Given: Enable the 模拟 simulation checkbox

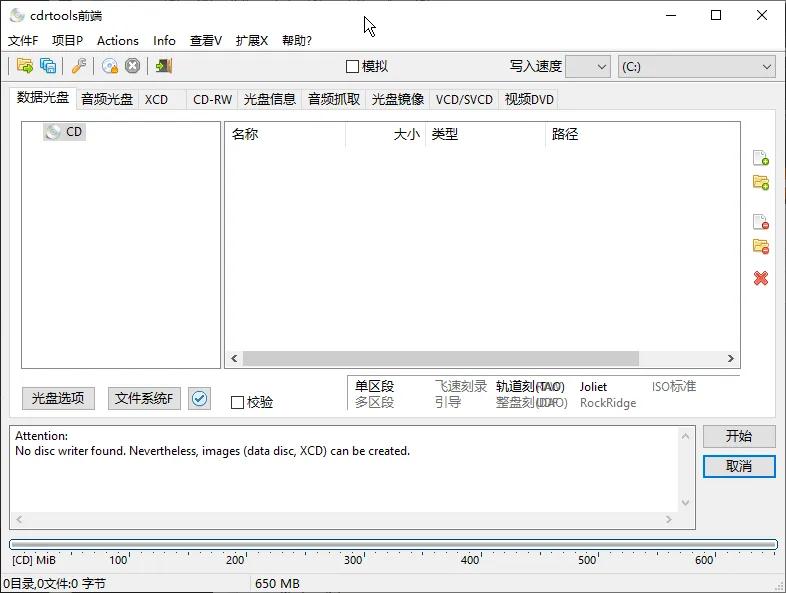Looking at the screenshot, I should 352,67.
